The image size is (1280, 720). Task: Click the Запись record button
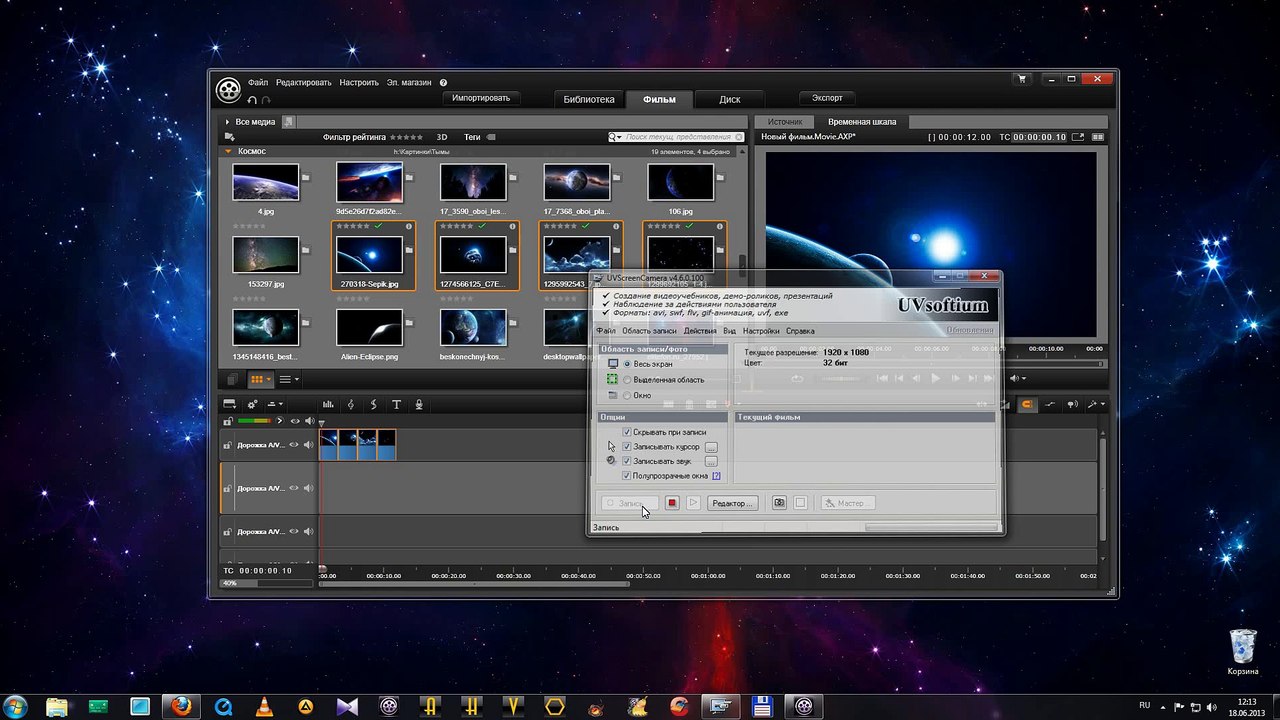pyautogui.click(x=629, y=503)
